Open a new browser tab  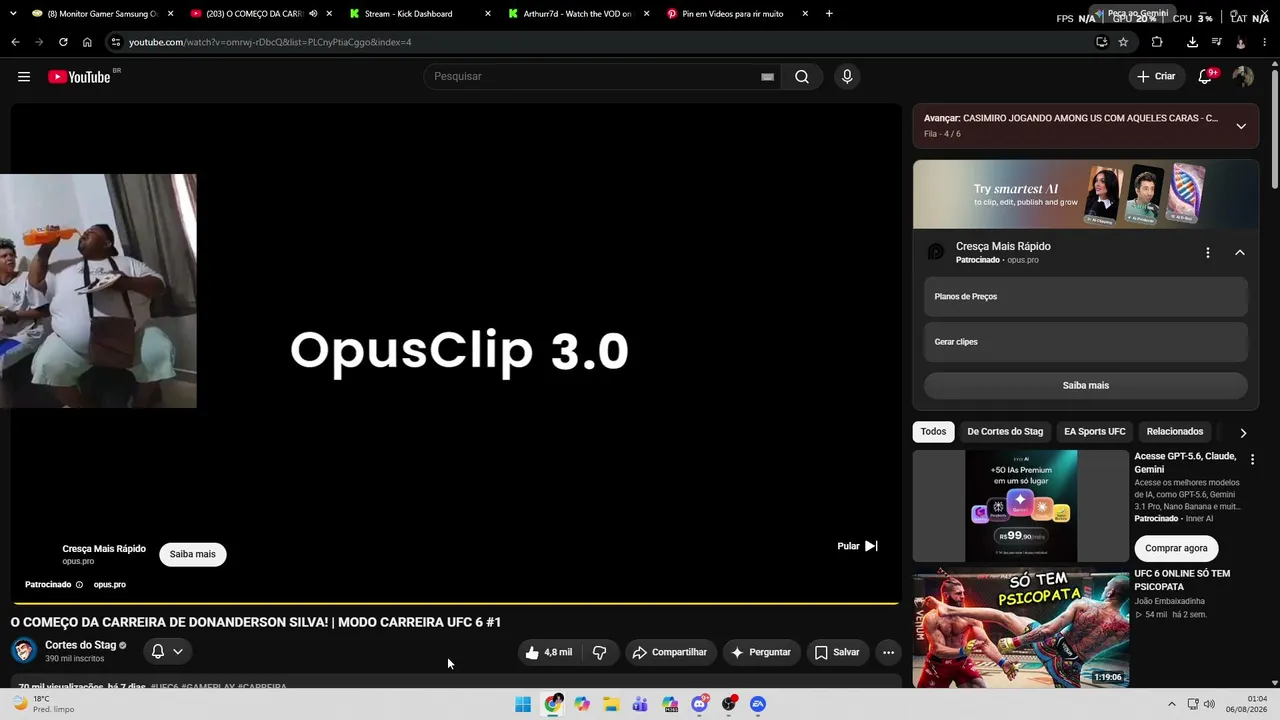[829, 14]
